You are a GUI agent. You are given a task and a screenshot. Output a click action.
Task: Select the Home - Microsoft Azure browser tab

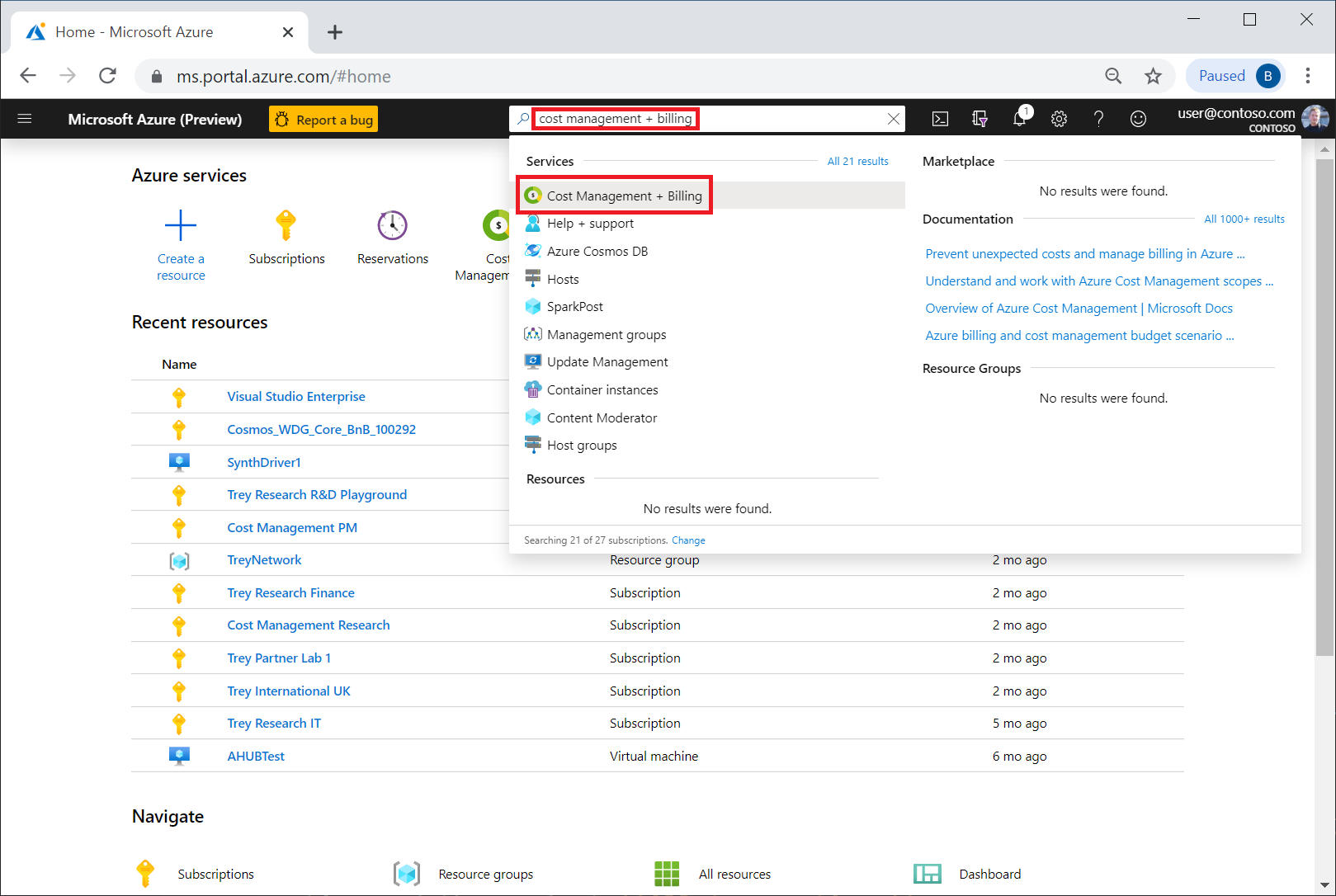[x=161, y=32]
